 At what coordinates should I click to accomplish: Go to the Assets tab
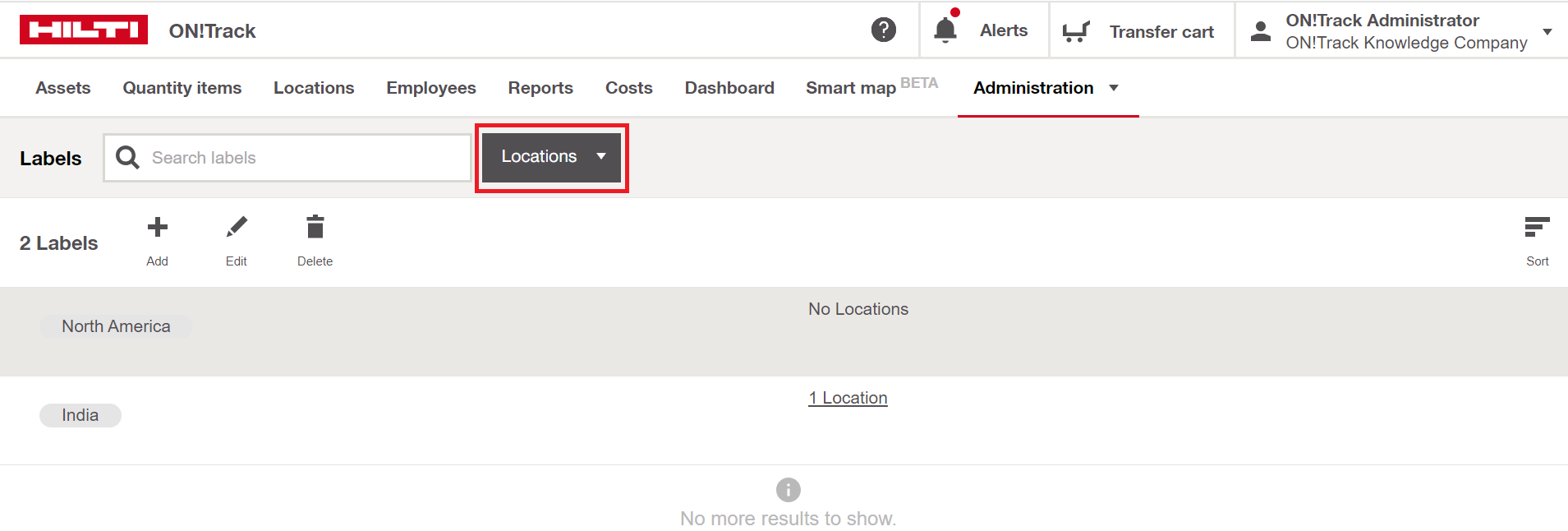(x=63, y=88)
